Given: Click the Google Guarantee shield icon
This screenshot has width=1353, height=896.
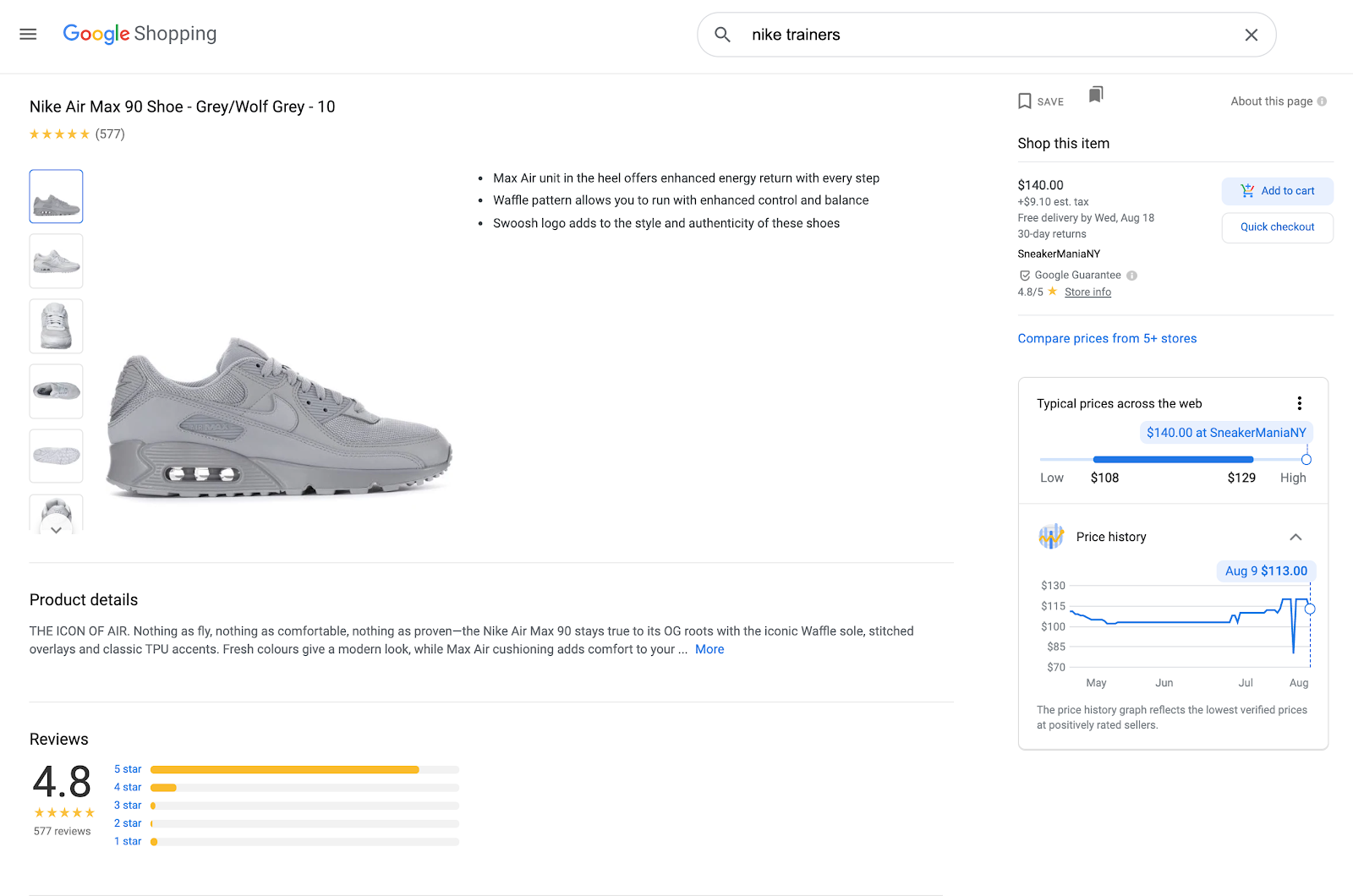Looking at the screenshot, I should coord(1025,276).
